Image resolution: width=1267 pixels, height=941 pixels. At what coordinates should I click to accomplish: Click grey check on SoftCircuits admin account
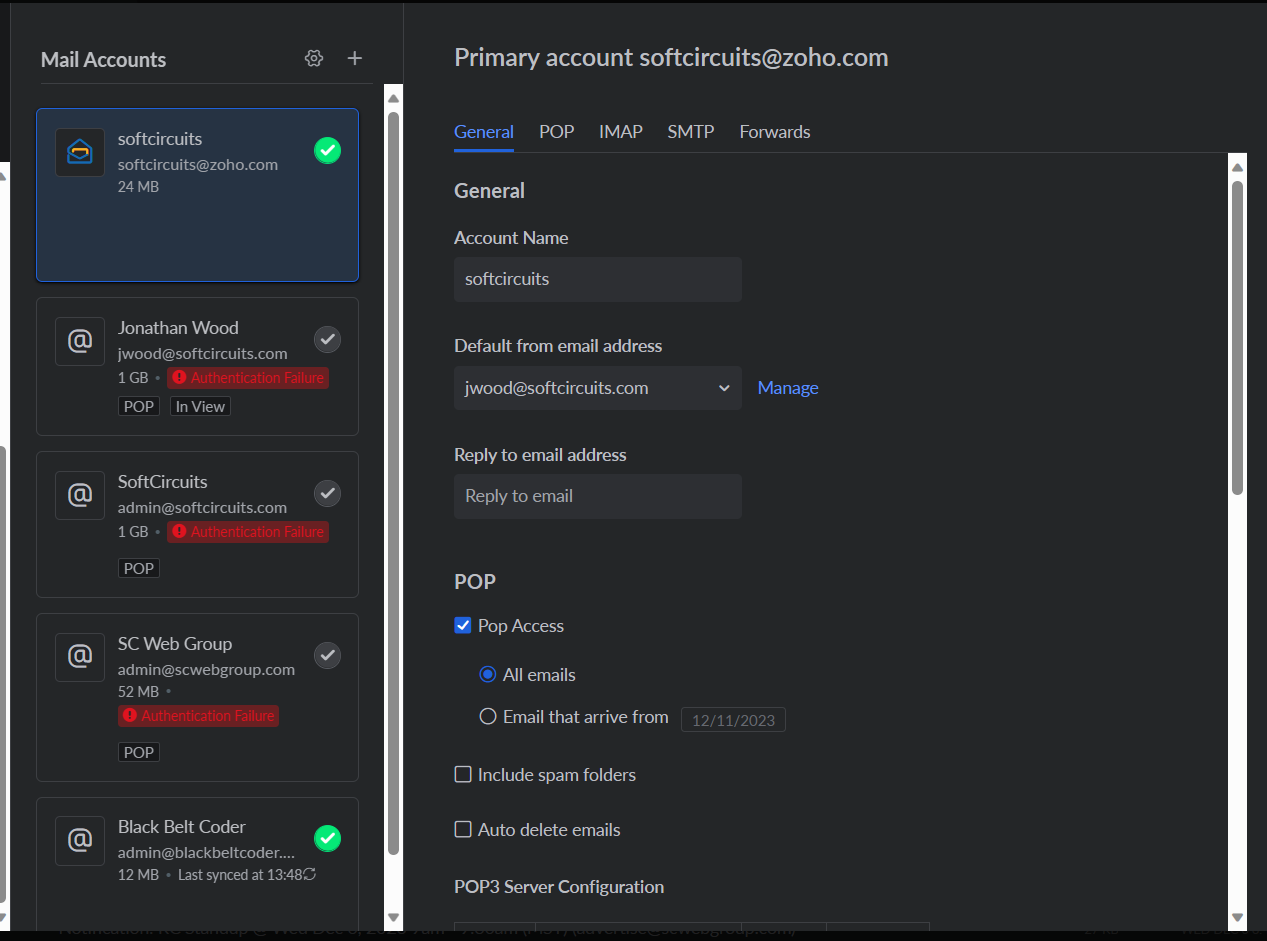point(328,494)
